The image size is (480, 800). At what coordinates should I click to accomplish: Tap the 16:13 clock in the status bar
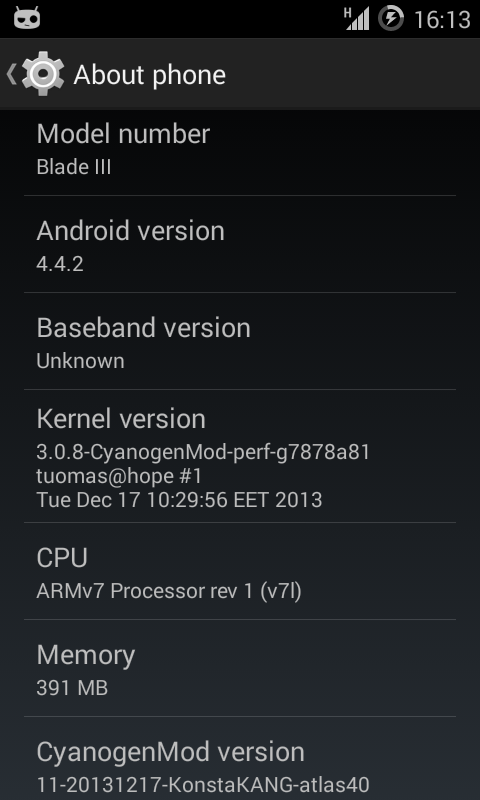[442, 19]
